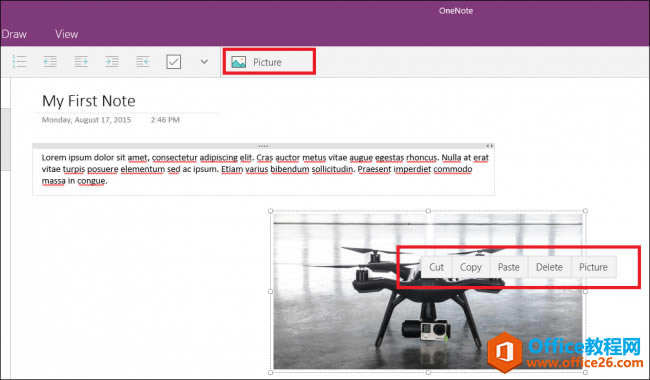Choose Copy in the context menu

click(471, 267)
